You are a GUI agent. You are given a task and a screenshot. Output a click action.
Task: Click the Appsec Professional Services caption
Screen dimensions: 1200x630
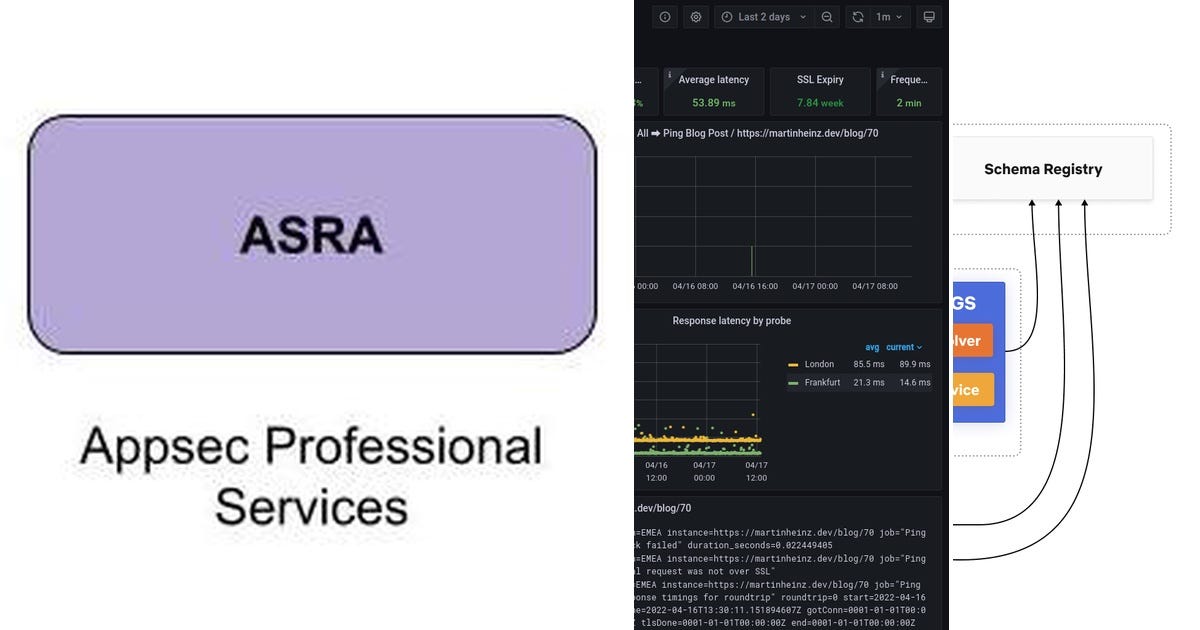pyautogui.click(x=311, y=475)
